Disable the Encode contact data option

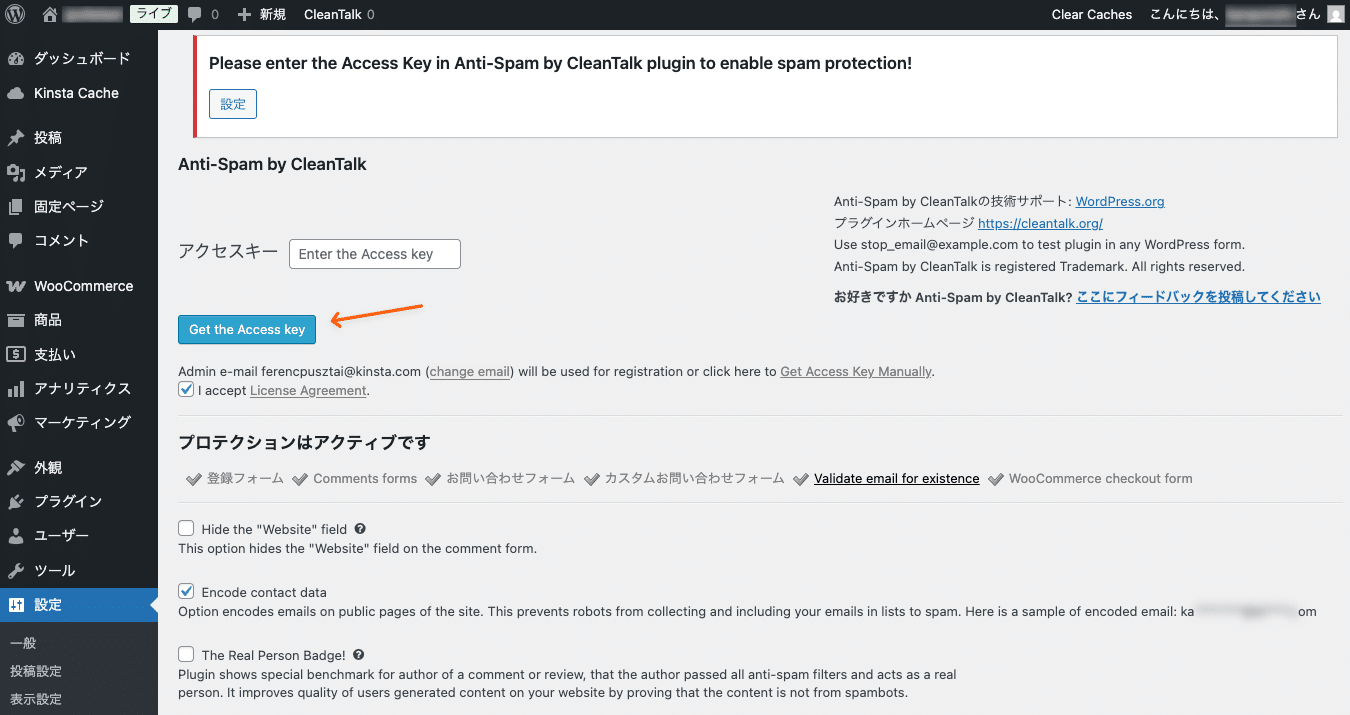click(x=186, y=591)
